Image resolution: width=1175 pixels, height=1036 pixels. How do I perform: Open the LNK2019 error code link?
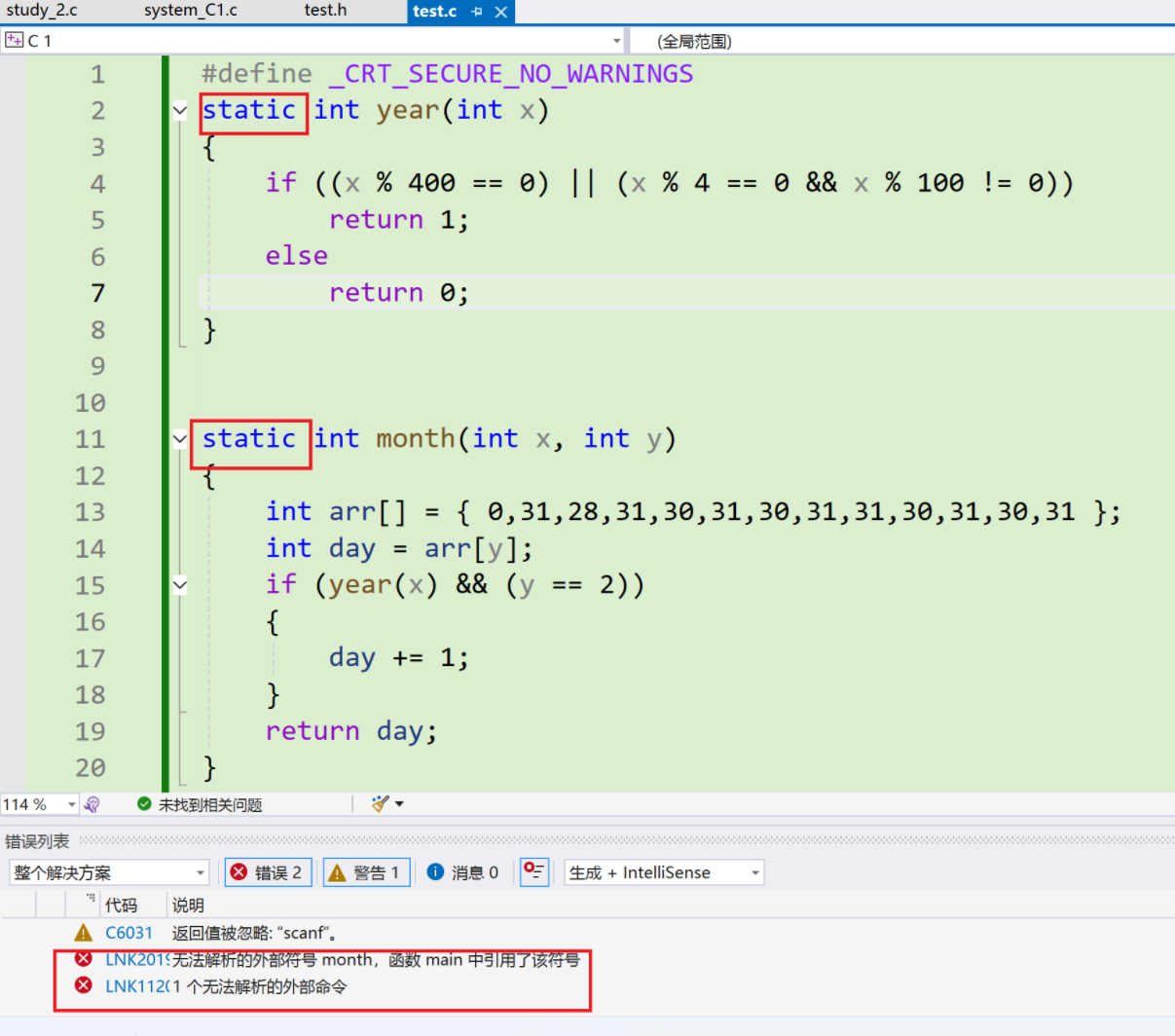(x=137, y=960)
